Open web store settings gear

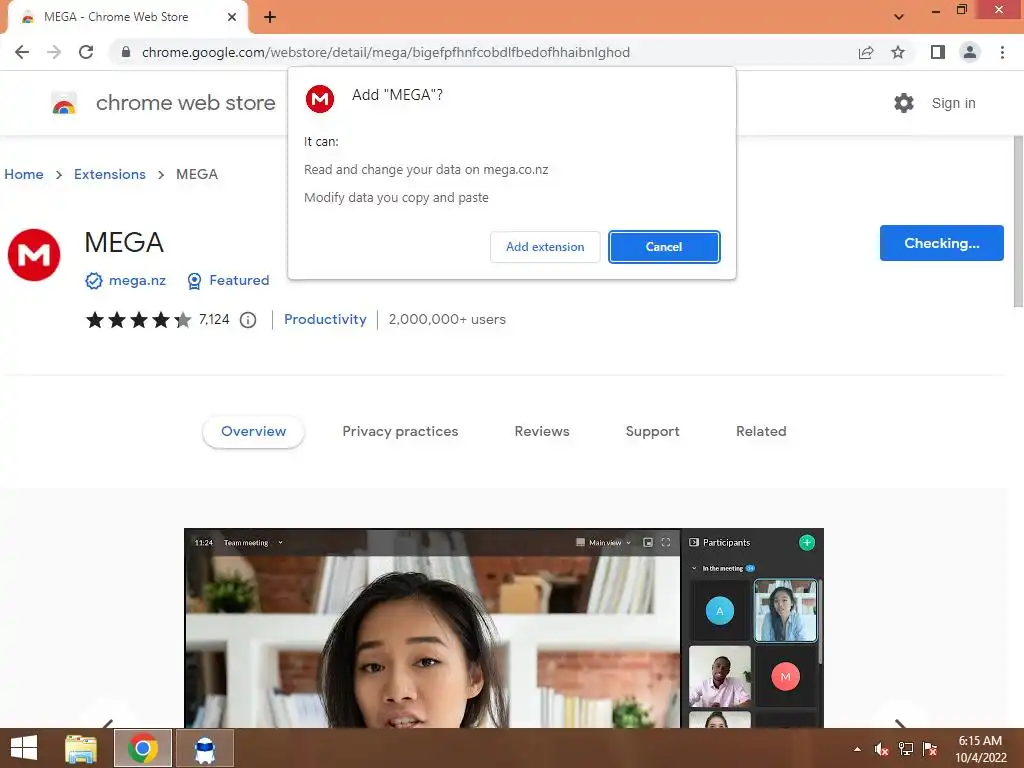[x=904, y=103]
